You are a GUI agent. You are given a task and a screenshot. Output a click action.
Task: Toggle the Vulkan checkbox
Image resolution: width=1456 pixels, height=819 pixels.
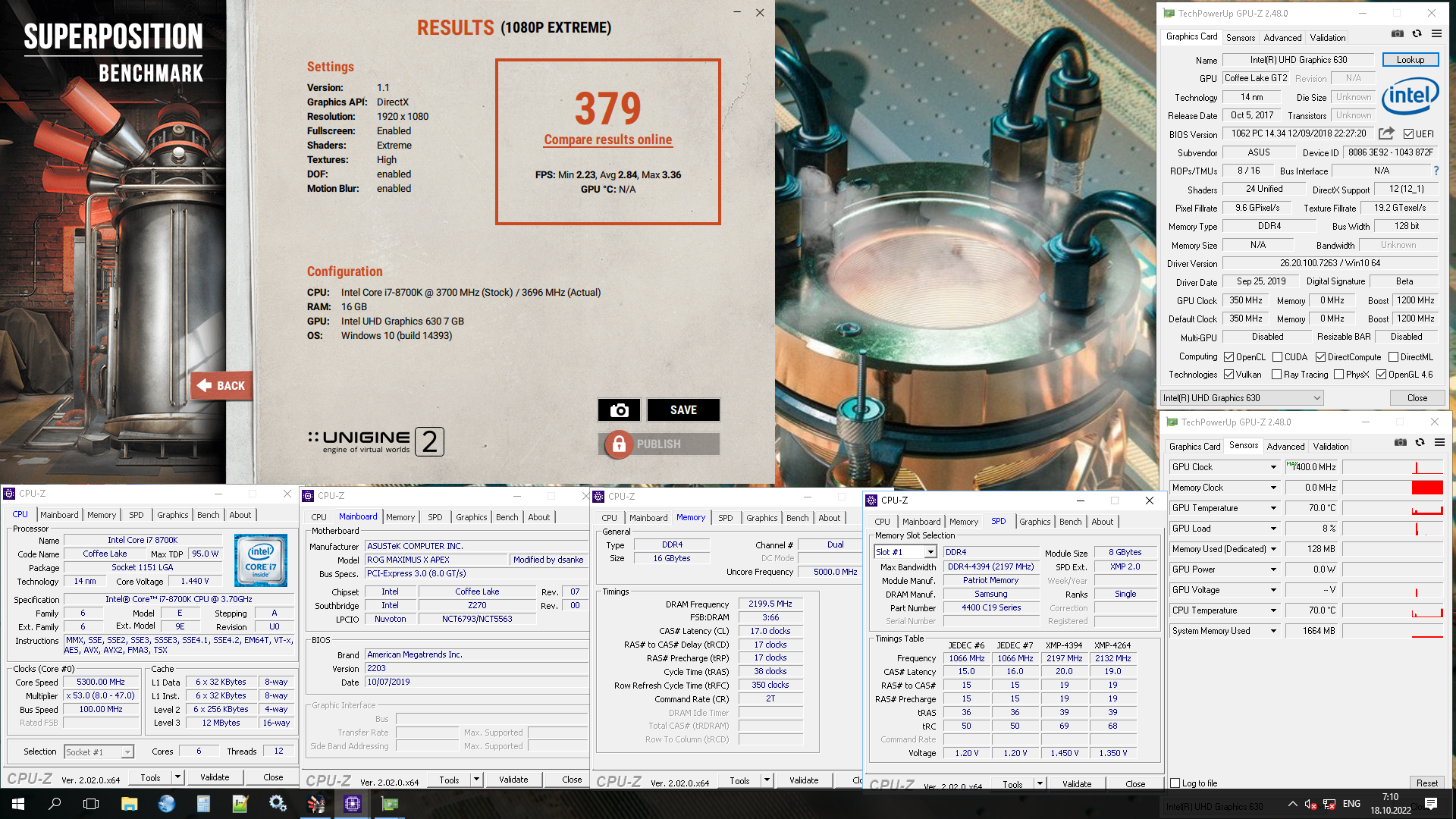[1228, 375]
